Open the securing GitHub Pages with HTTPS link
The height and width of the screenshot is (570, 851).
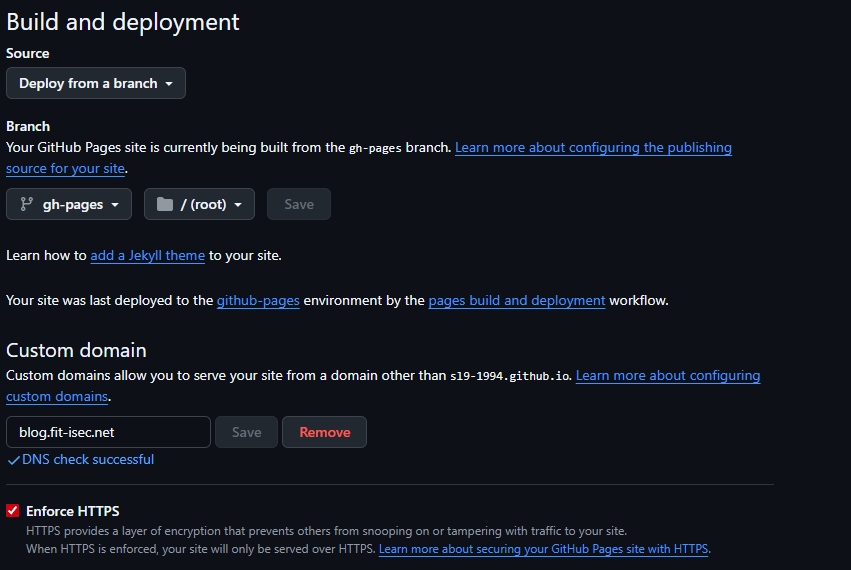pos(543,549)
